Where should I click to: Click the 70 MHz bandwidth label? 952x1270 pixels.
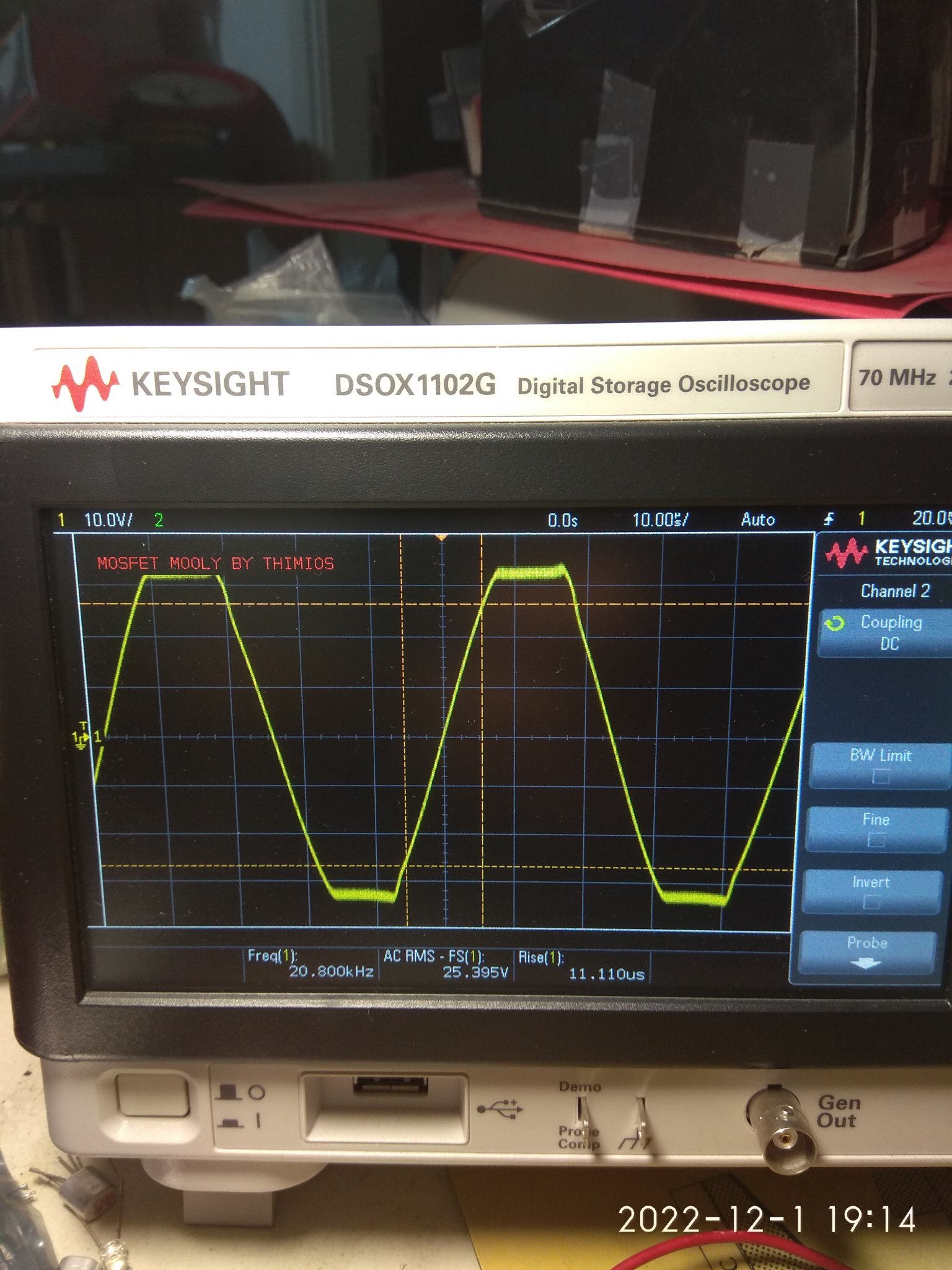[897, 377]
